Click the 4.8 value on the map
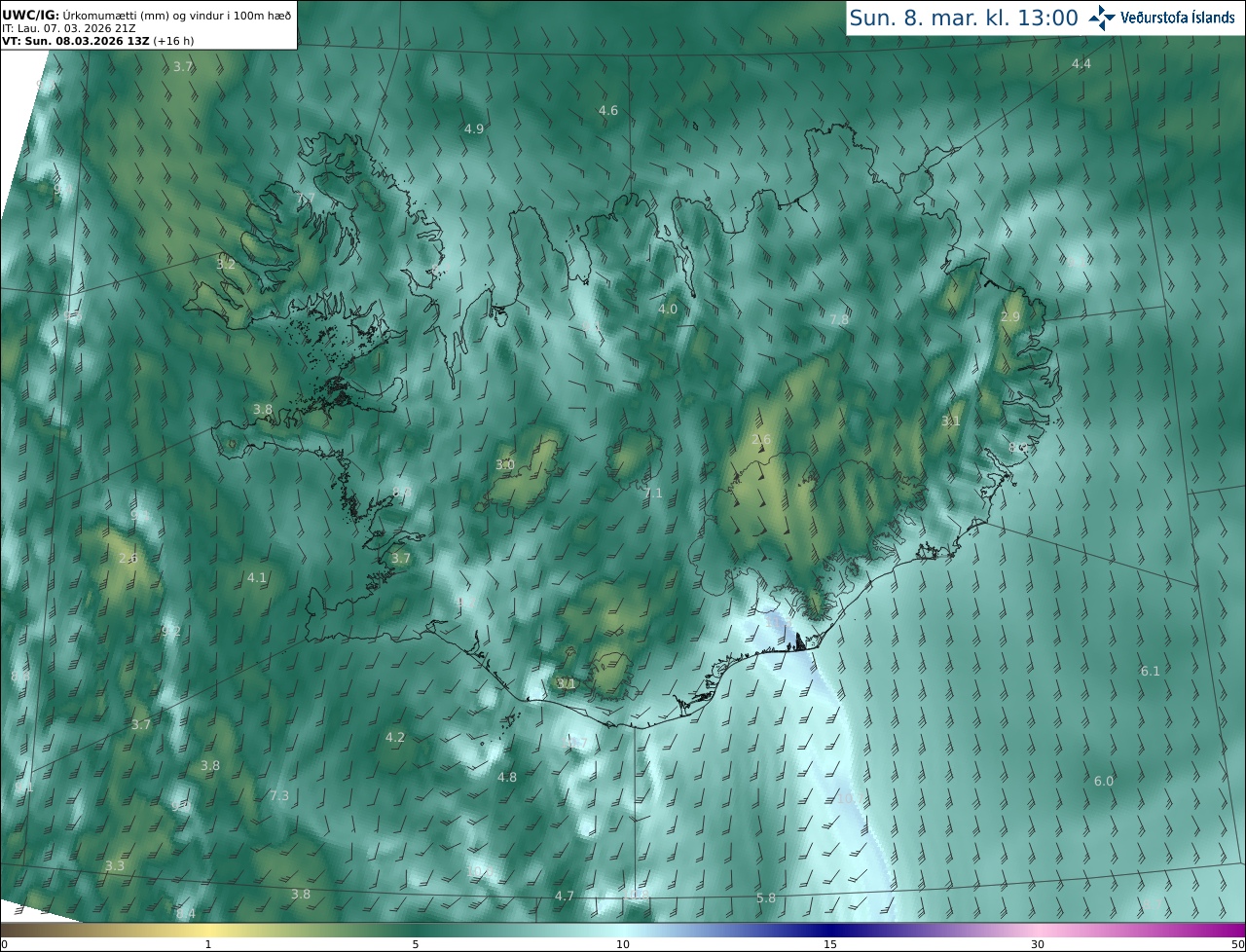Screen dimensions: 1246x952 [507, 777]
